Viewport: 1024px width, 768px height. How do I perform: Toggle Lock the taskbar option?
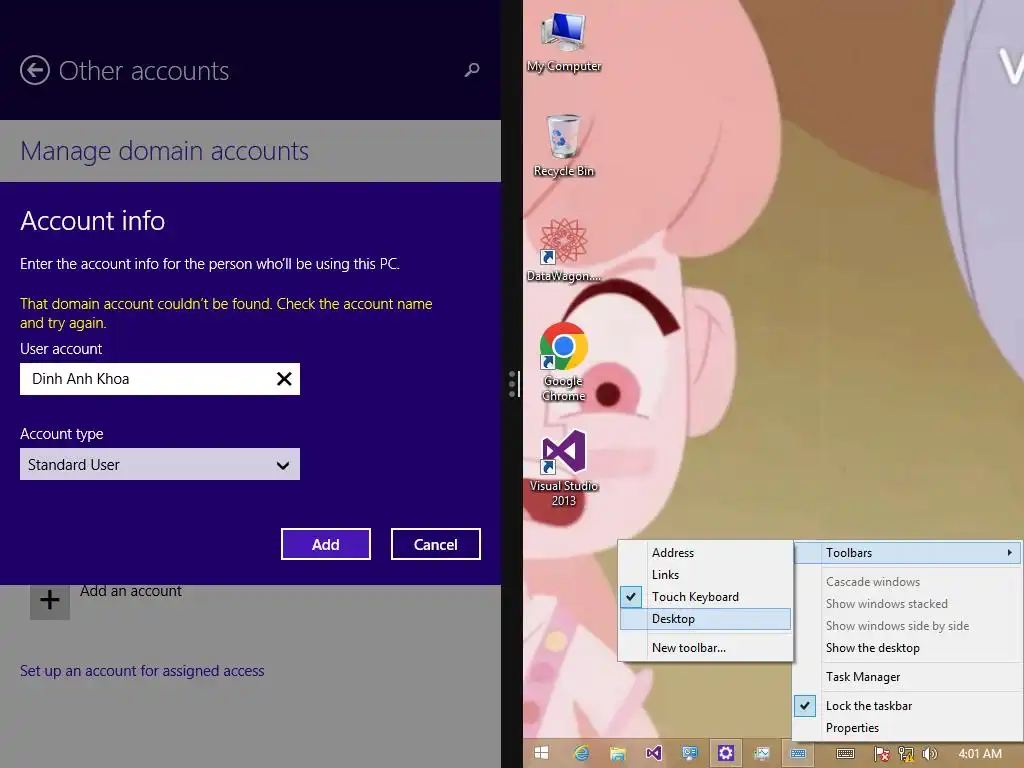pos(908,705)
